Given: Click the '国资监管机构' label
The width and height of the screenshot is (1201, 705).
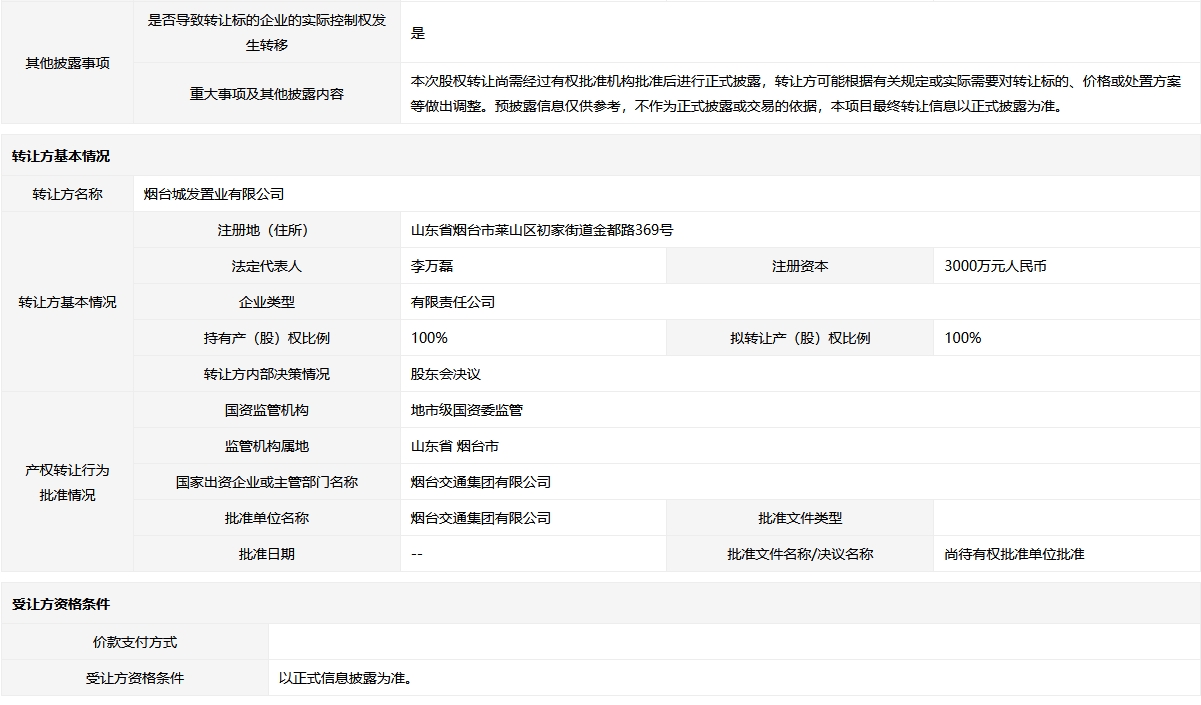Looking at the screenshot, I should [266, 410].
